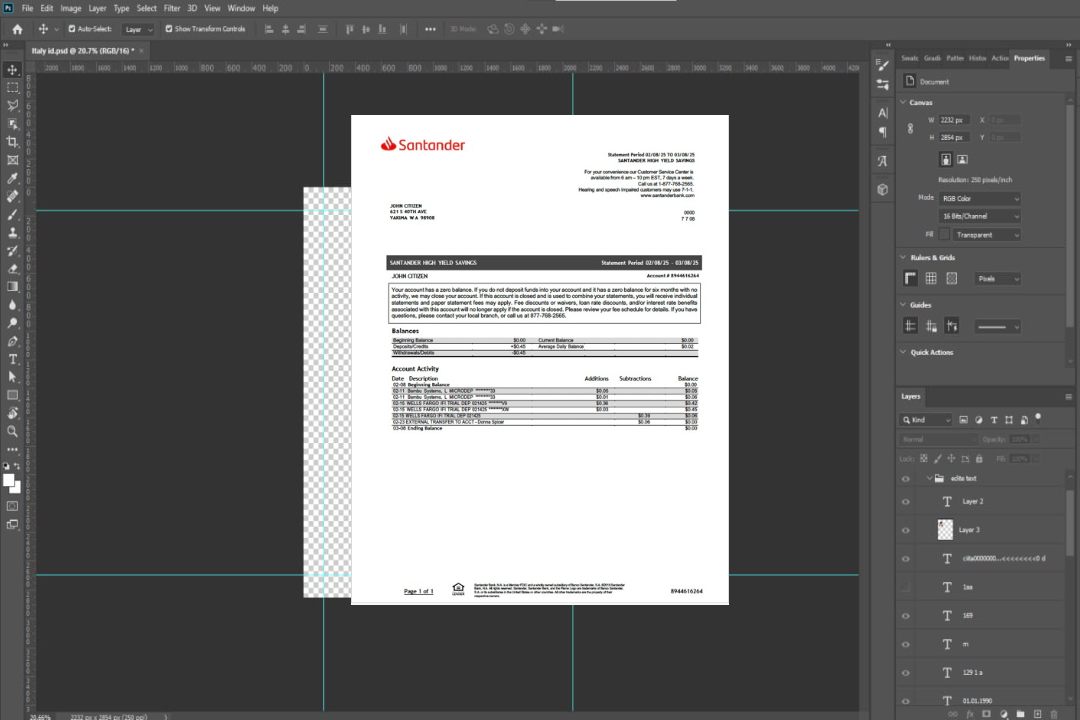
Task: Hide the '169' text layer
Action: pyautogui.click(x=906, y=617)
